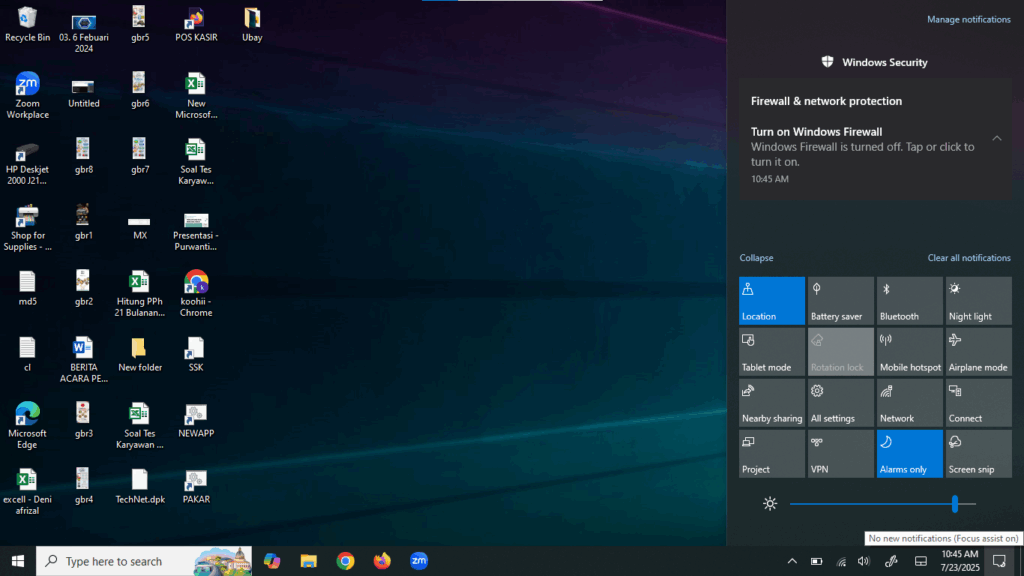Select the TechNet.dpk file icon
1024x576 pixels.
click(x=140, y=487)
